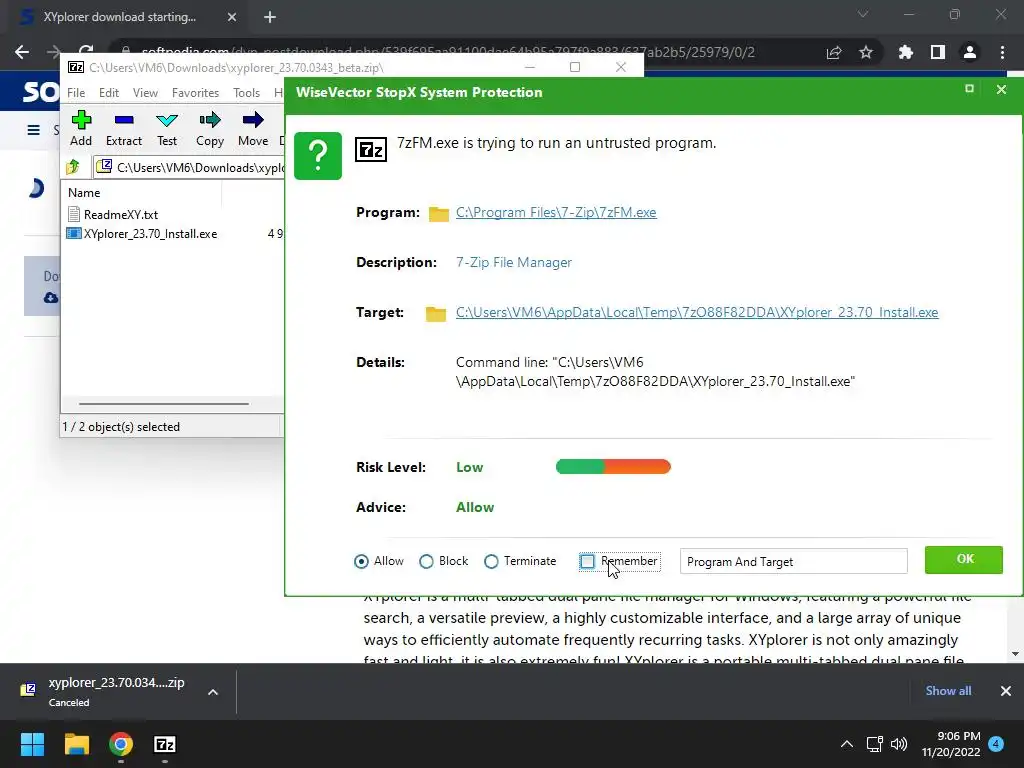Screen dimensions: 1024x768
Task: Open the notification badge in taskbar
Action: click(996, 744)
